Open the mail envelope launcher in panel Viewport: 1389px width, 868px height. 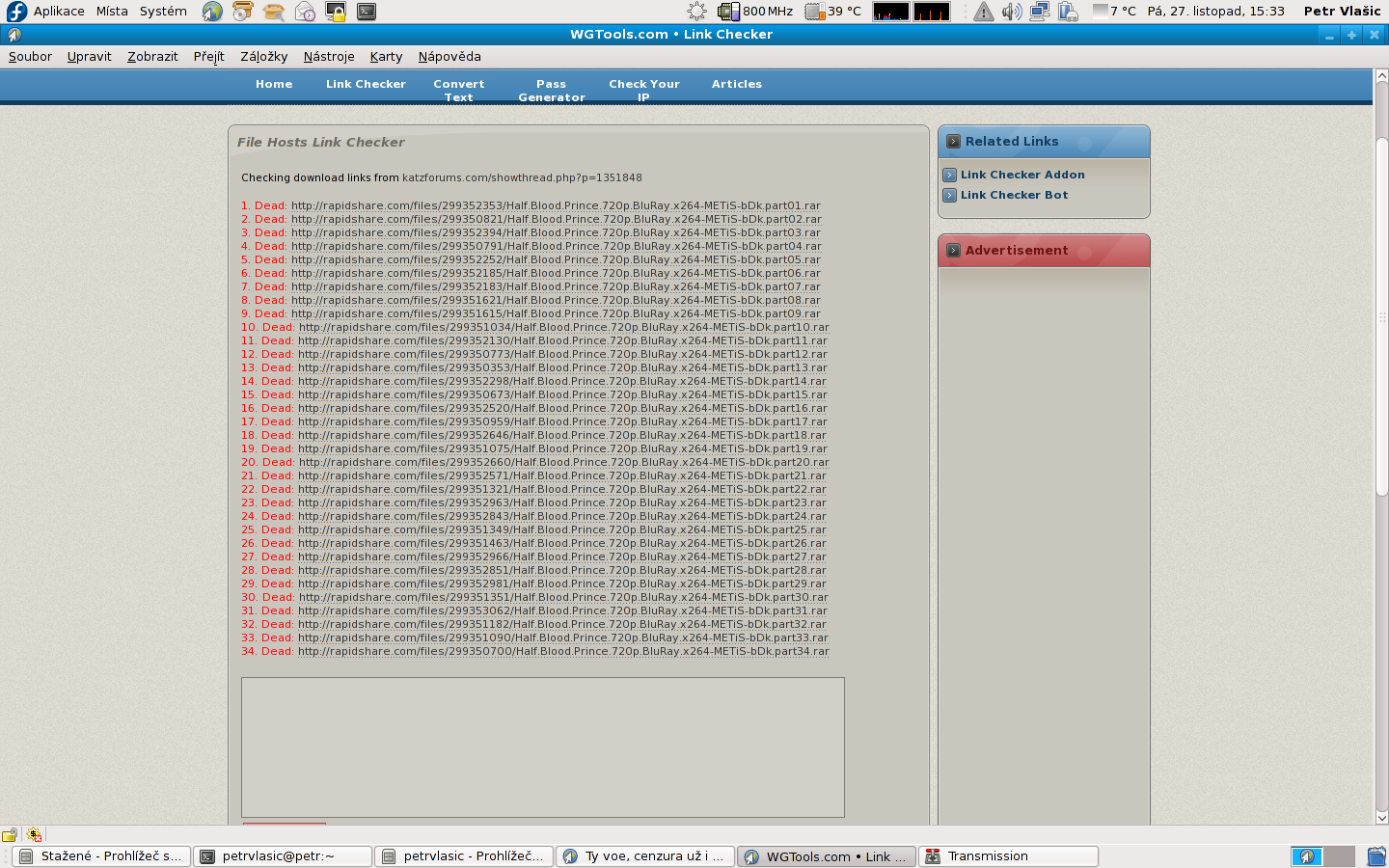coord(305,12)
